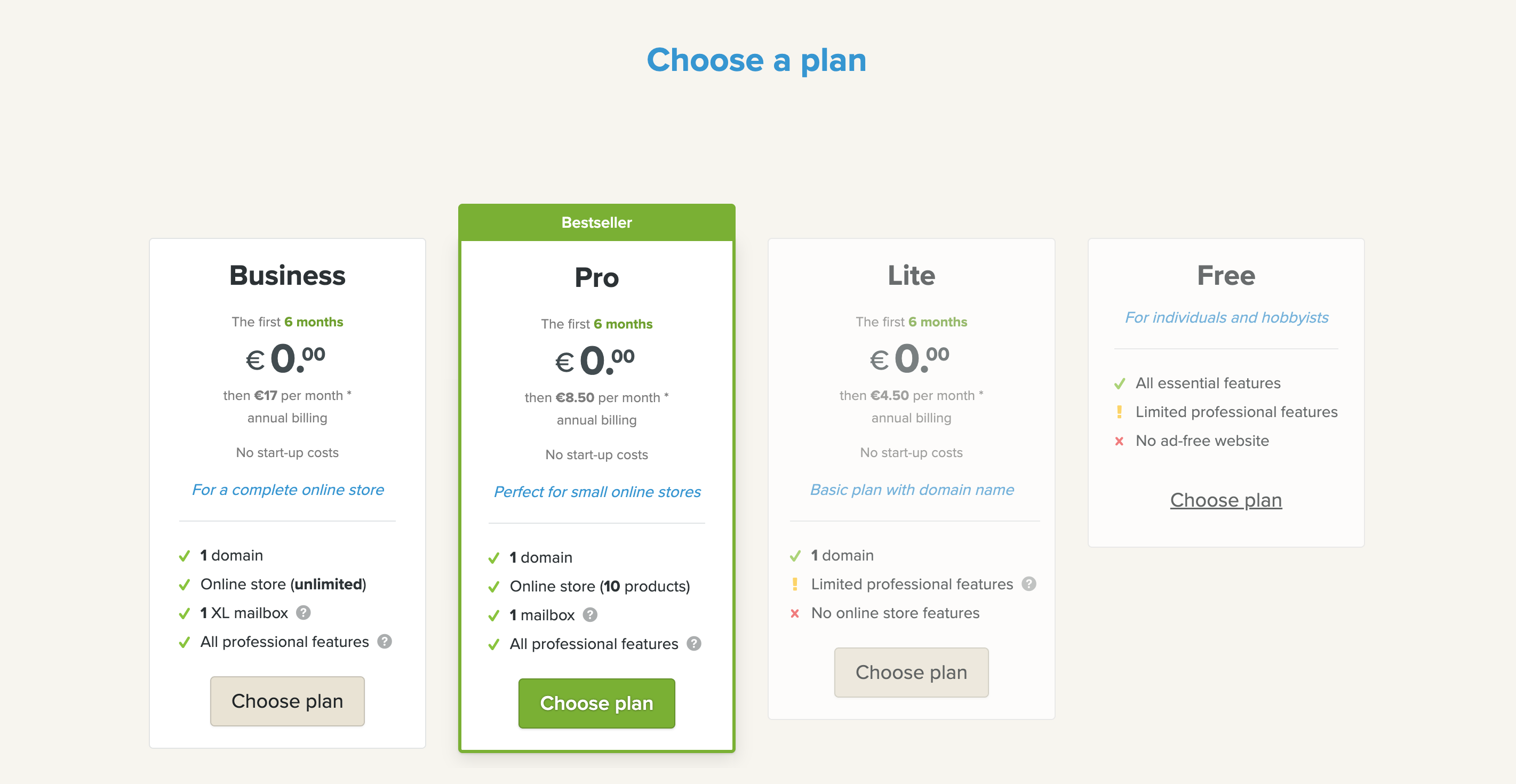The width and height of the screenshot is (1516, 784).
Task: Open help for Pro all professional features
Action: (693, 644)
